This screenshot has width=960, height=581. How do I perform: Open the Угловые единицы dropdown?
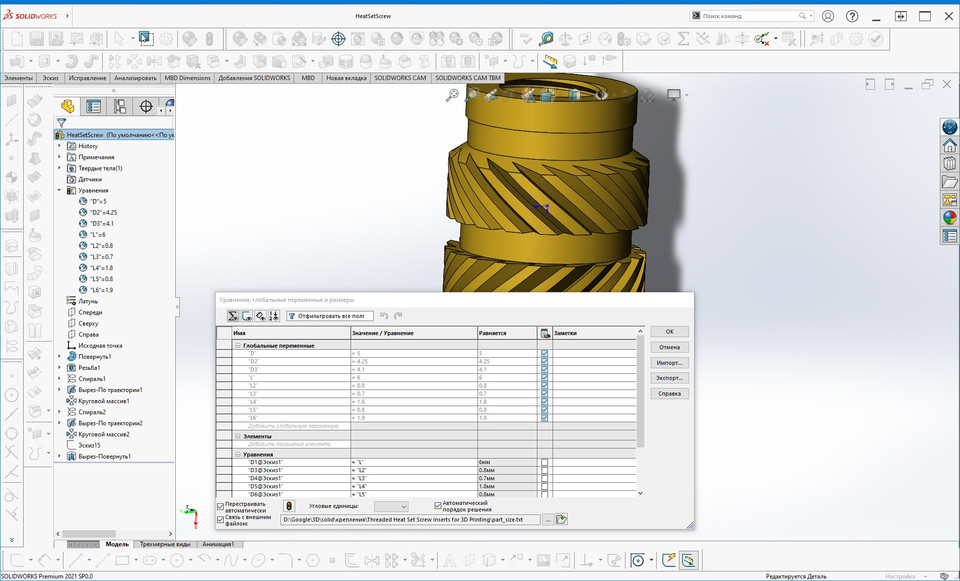click(x=390, y=506)
